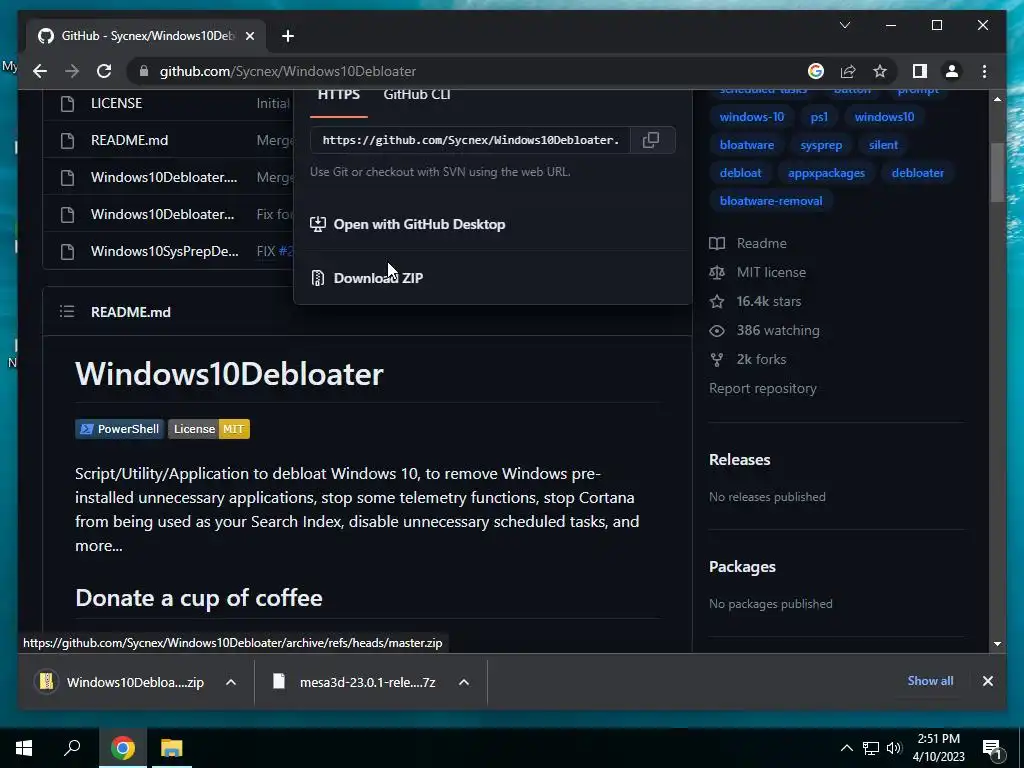Open Windows10SysPrepDe... file
Image resolution: width=1024 pixels, height=768 pixels.
[165, 251]
